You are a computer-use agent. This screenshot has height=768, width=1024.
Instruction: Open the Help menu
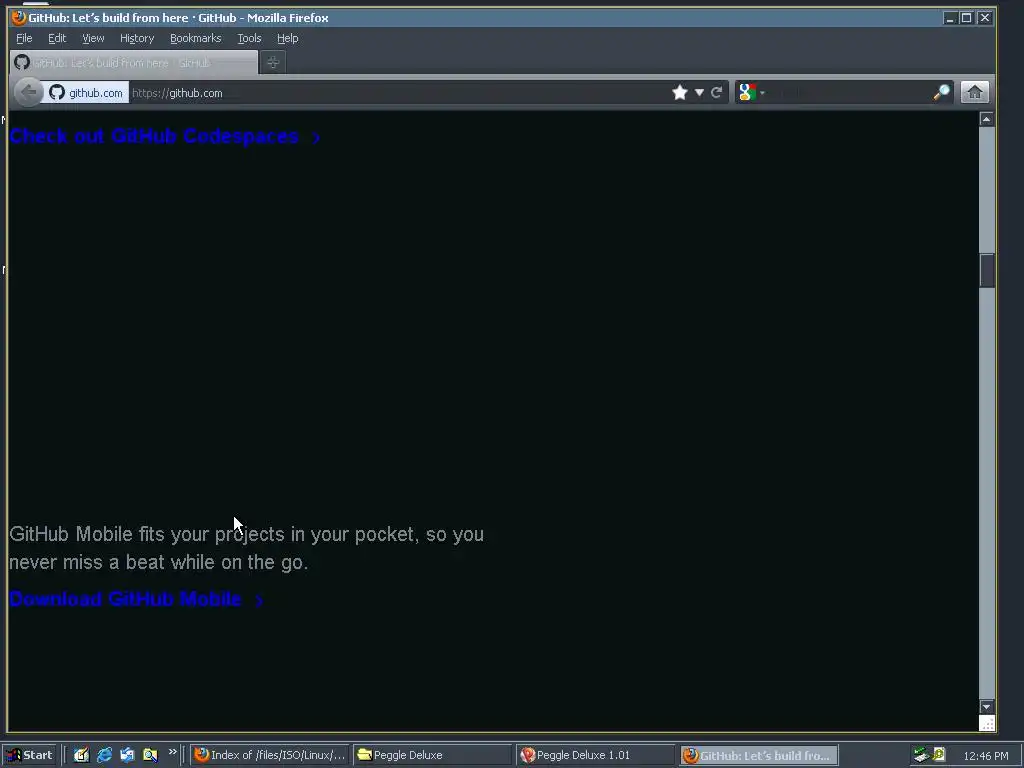(287, 39)
